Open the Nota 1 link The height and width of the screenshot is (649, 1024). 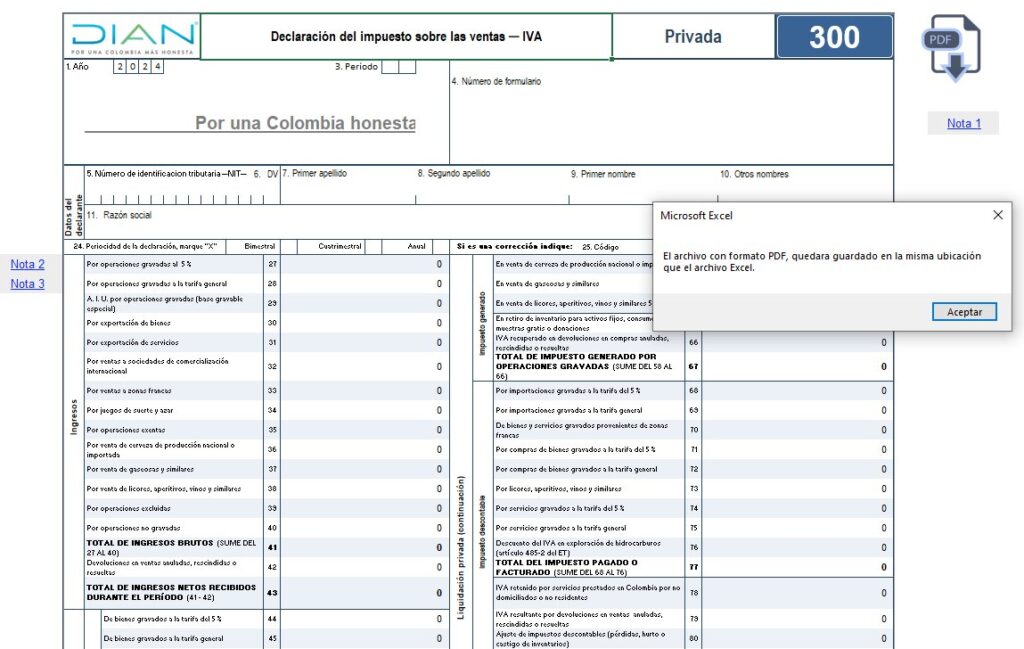click(964, 123)
